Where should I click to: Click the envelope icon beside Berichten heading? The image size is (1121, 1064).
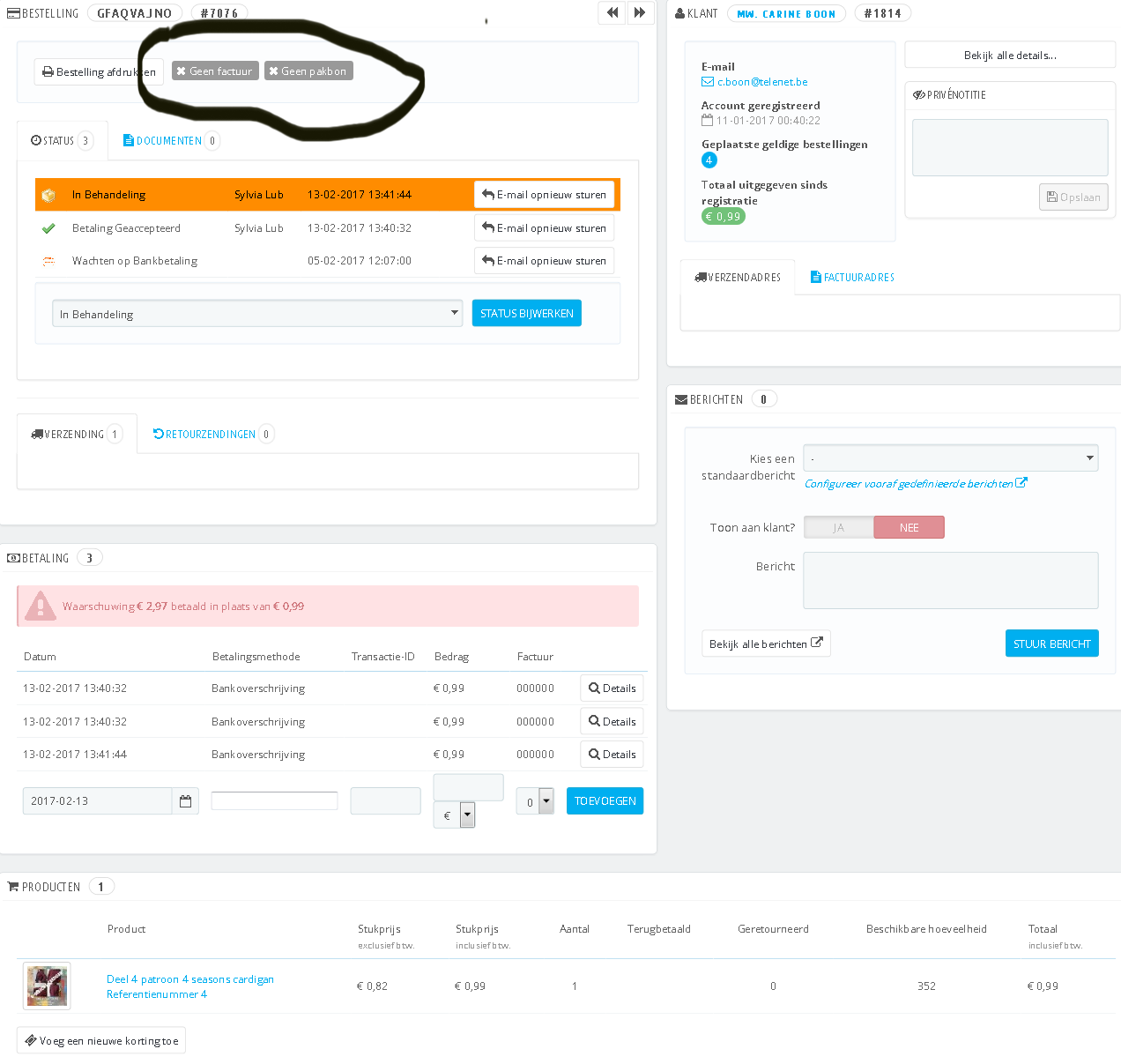pos(681,399)
